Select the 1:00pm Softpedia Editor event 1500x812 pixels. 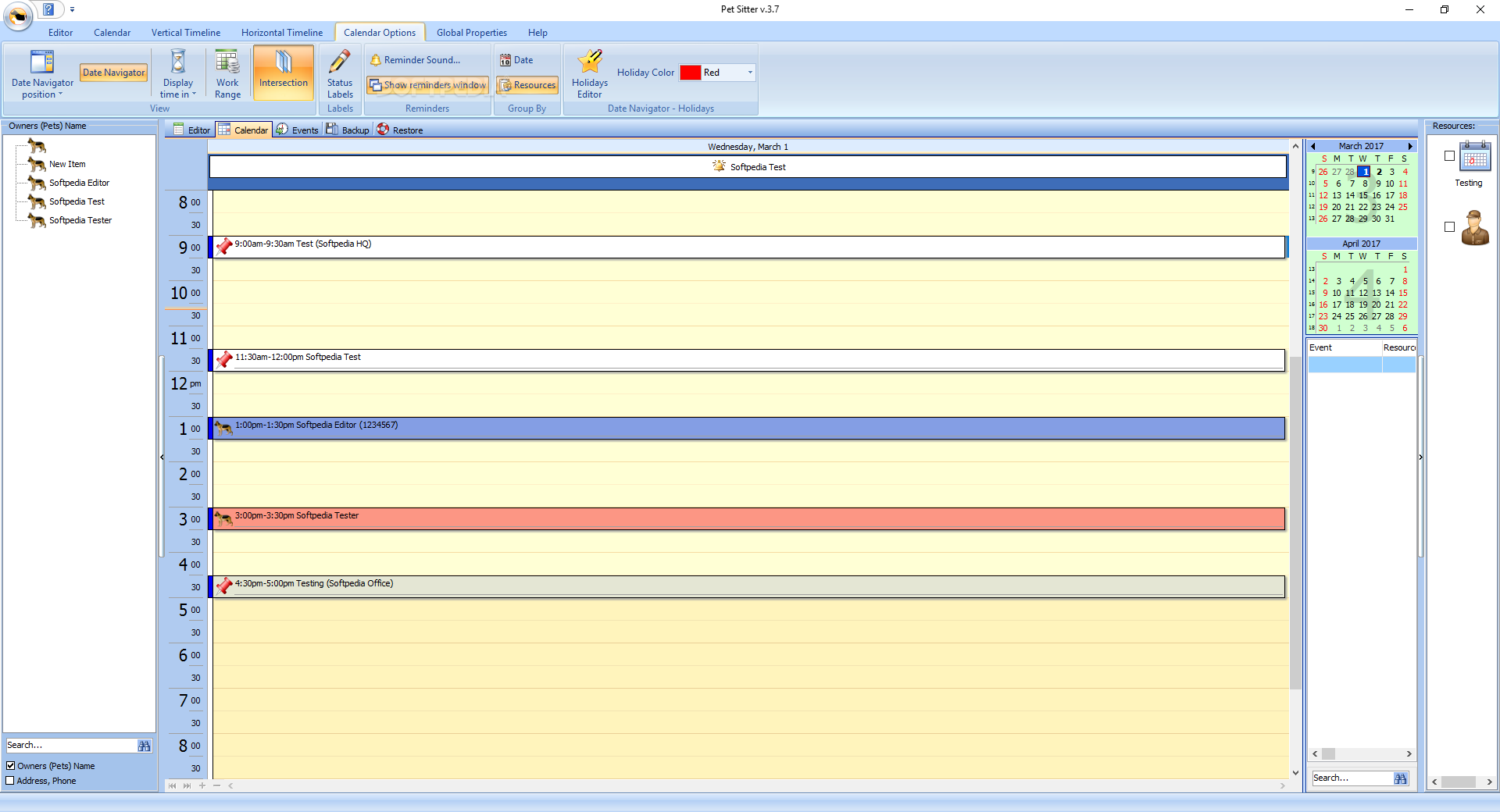[748, 428]
